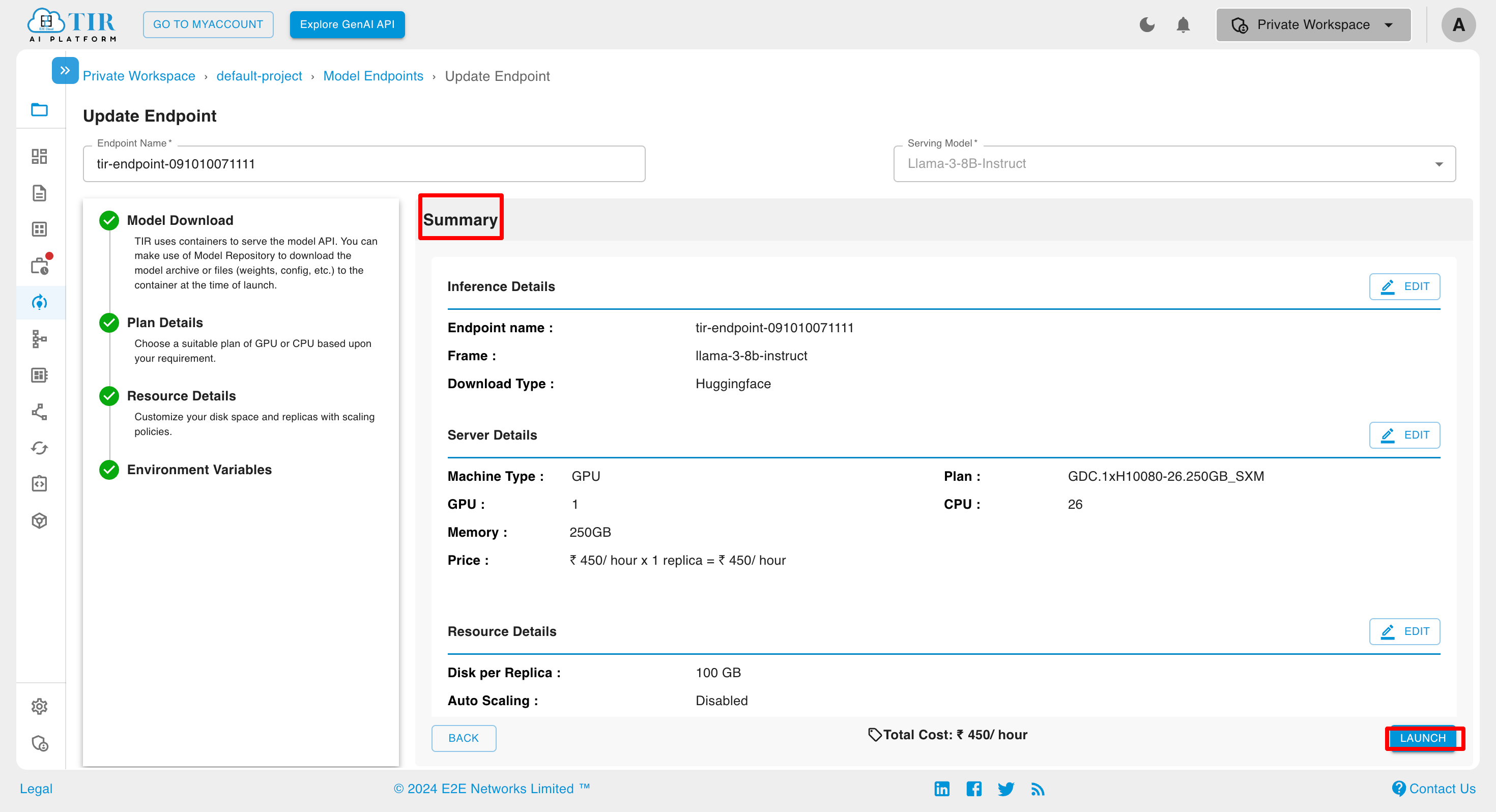Open pipeline tree icon in sidebar
Image resolution: width=1496 pixels, height=812 pixels.
pyautogui.click(x=40, y=339)
